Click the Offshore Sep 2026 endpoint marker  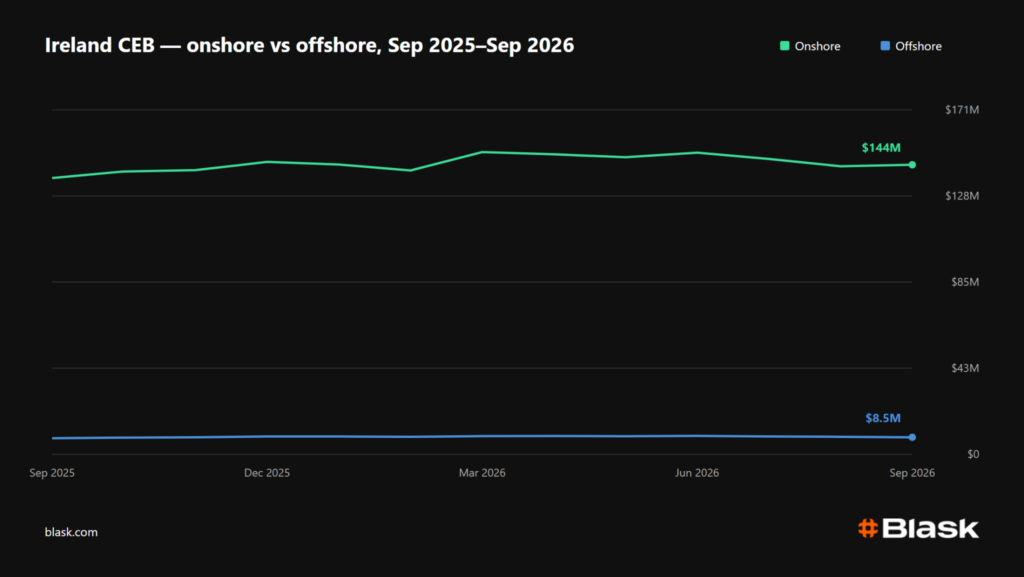tap(912, 437)
